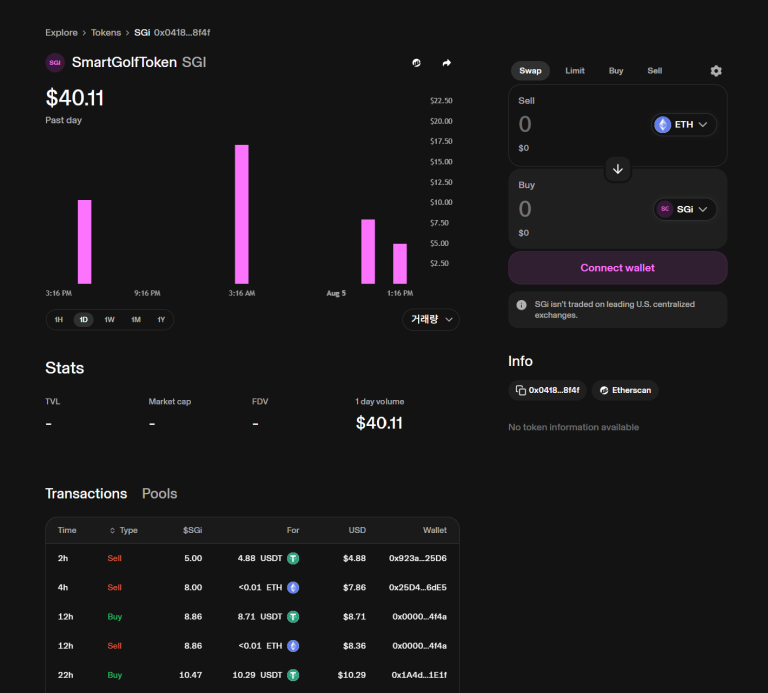Click the $SGi column header

click(x=192, y=530)
